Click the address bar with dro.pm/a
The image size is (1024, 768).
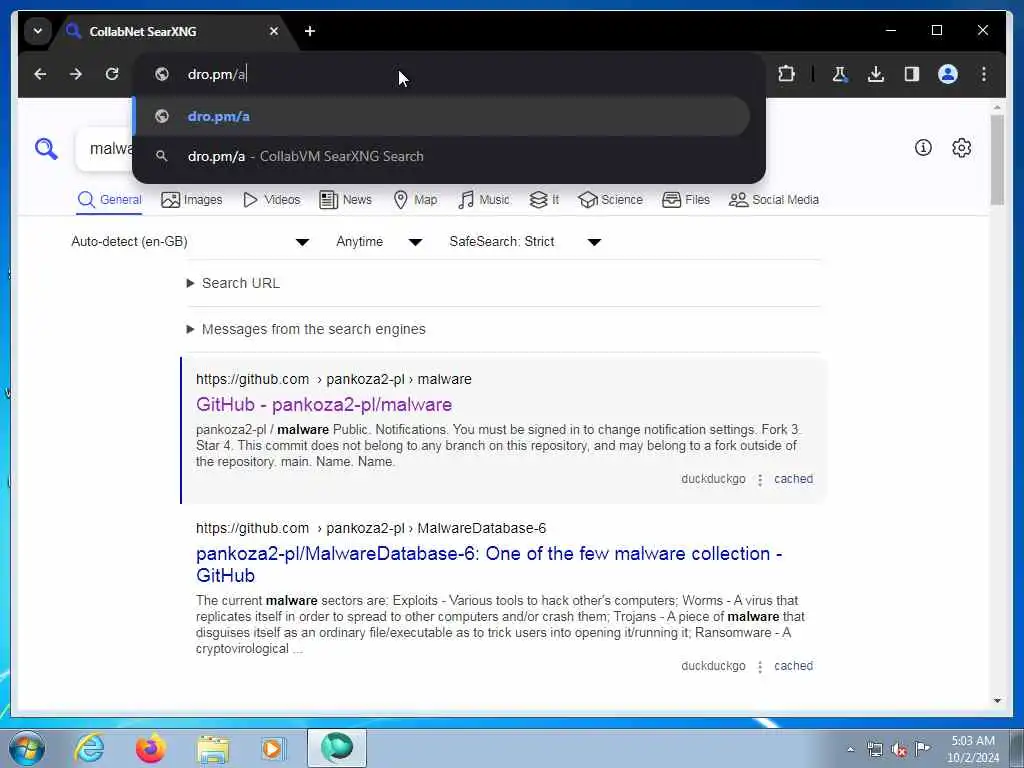(451, 74)
